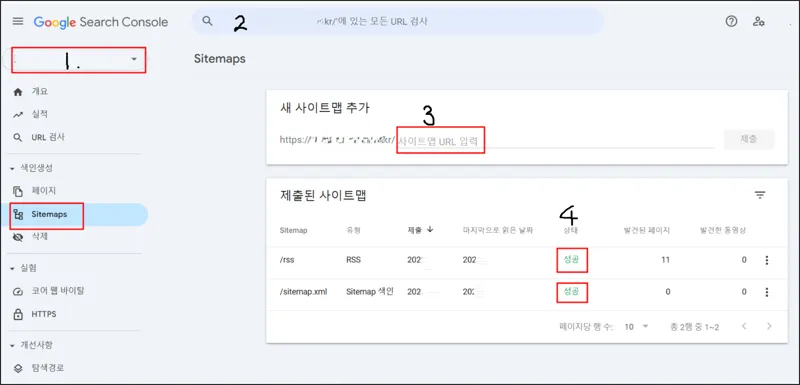Click the sitemap tree icon beside Sitemaps

18,214
